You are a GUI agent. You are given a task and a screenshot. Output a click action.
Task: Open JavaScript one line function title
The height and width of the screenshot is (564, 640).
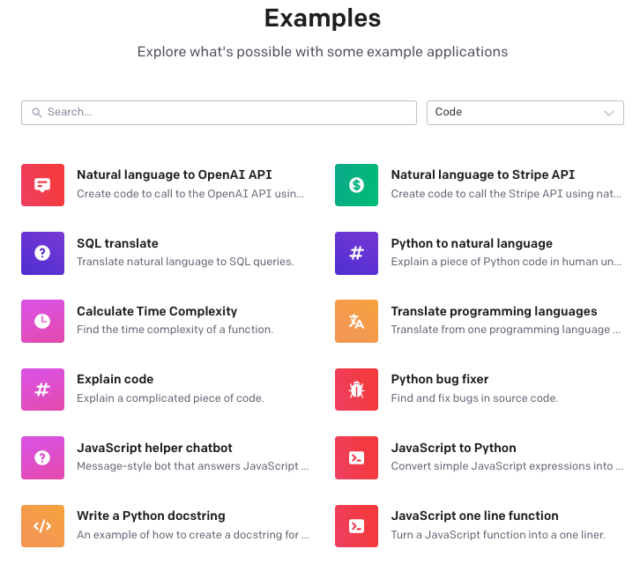click(x=474, y=516)
